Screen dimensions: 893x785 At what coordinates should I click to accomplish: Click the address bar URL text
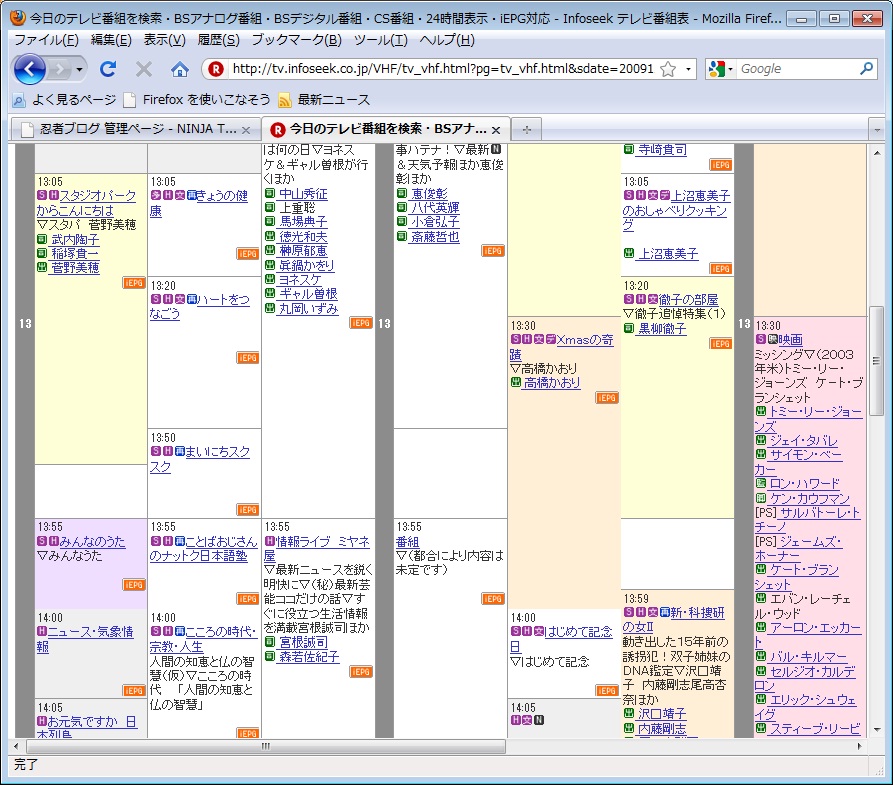click(443, 69)
